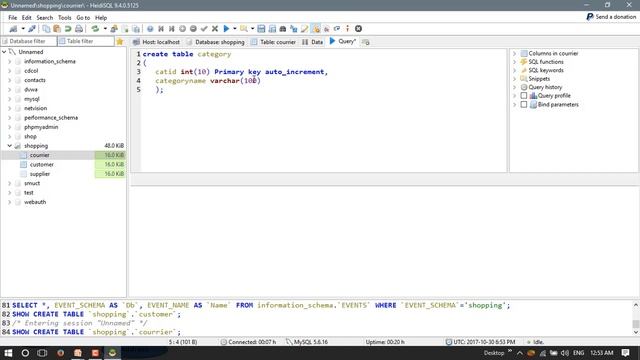The width and height of the screenshot is (640, 360).
Task: Click the Save SQL to file icon
Action: pyautogui.click(x=261, y=29)
